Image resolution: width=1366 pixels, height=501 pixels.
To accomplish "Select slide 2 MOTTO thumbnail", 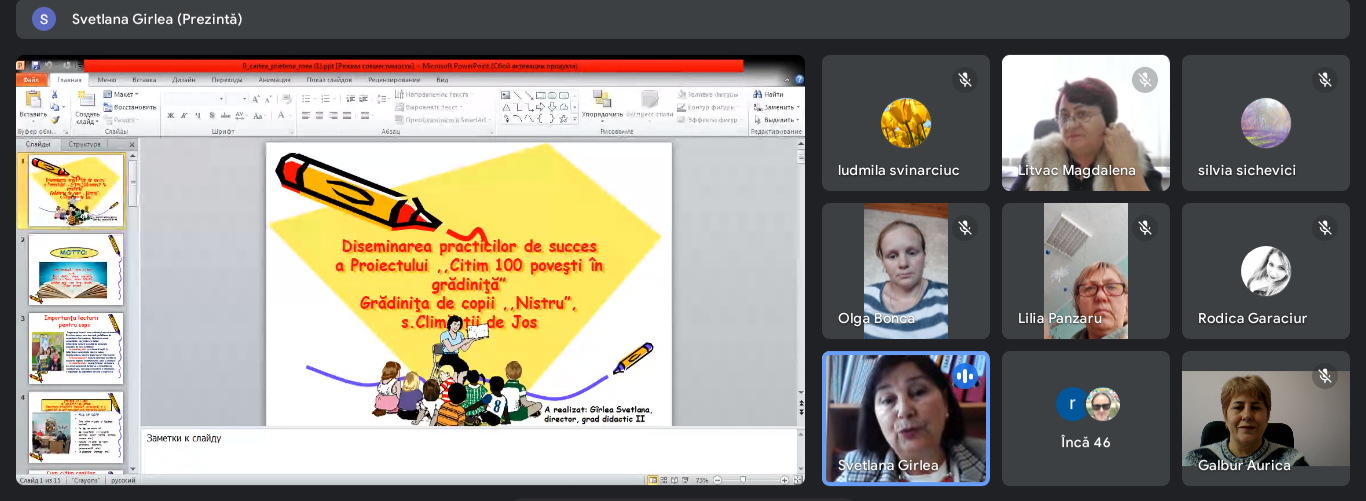I will click(76, 268).
